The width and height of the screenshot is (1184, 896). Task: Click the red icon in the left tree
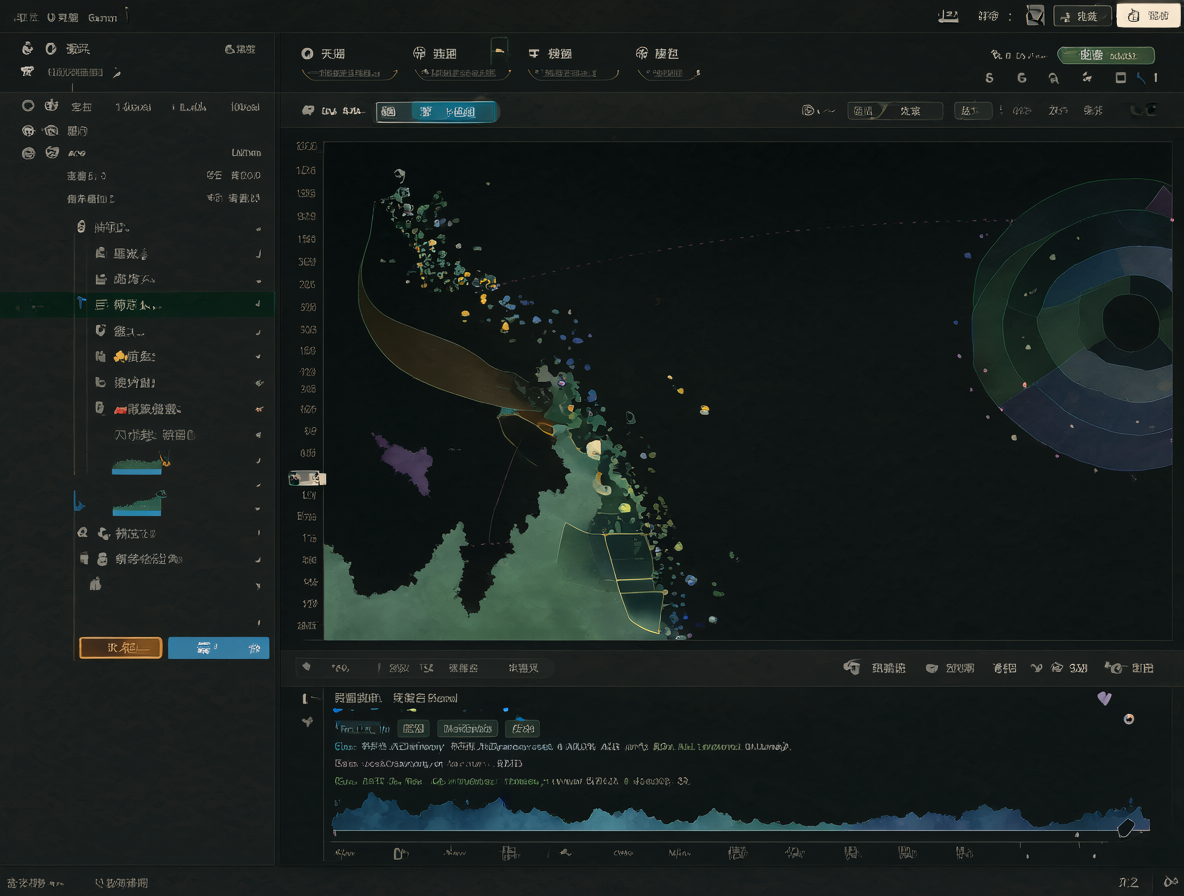pyautogui.click(x=119, y=410)
